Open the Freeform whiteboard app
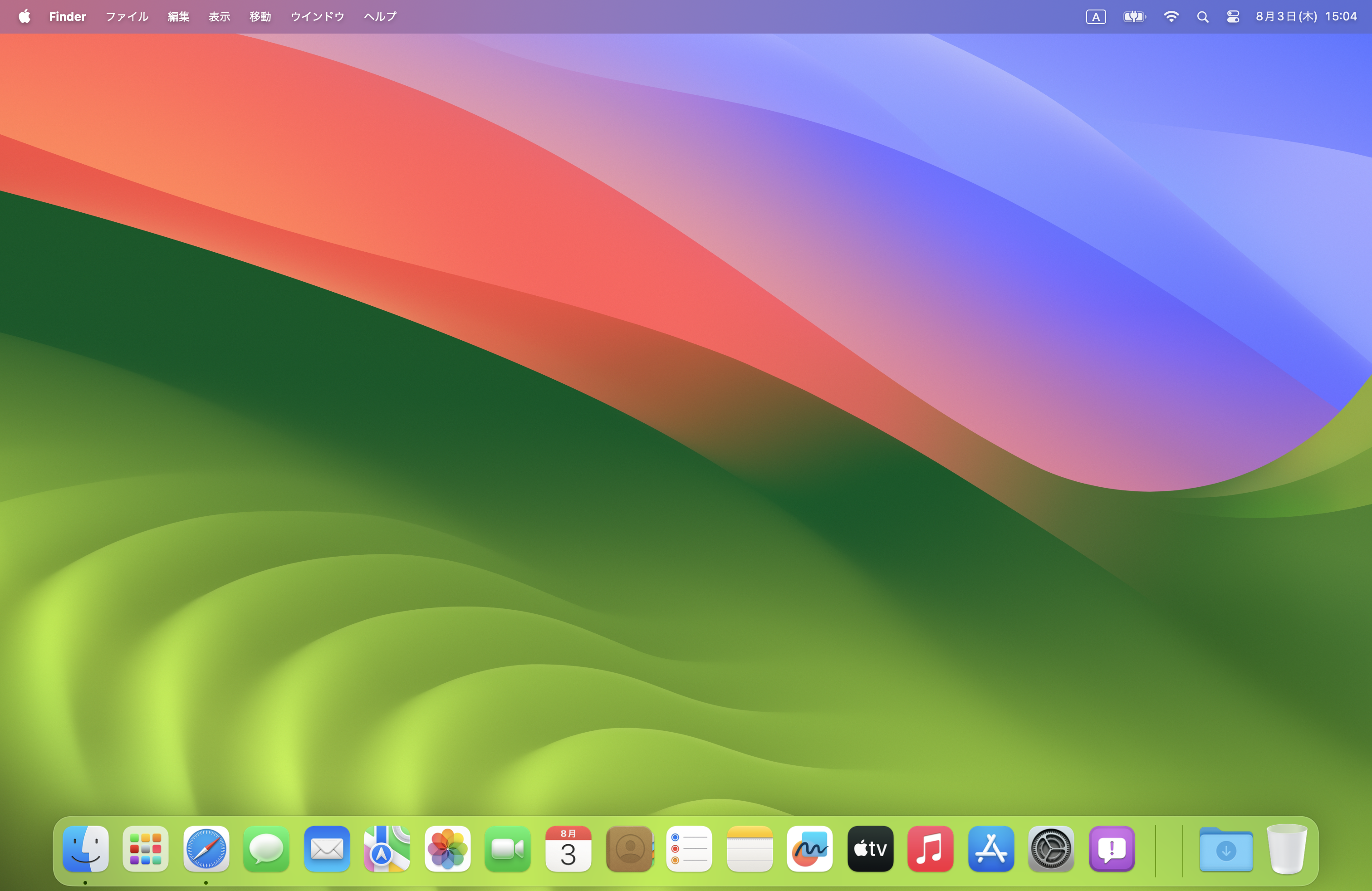Screen dimensions: 1372x891 click(x=809, y=849)
